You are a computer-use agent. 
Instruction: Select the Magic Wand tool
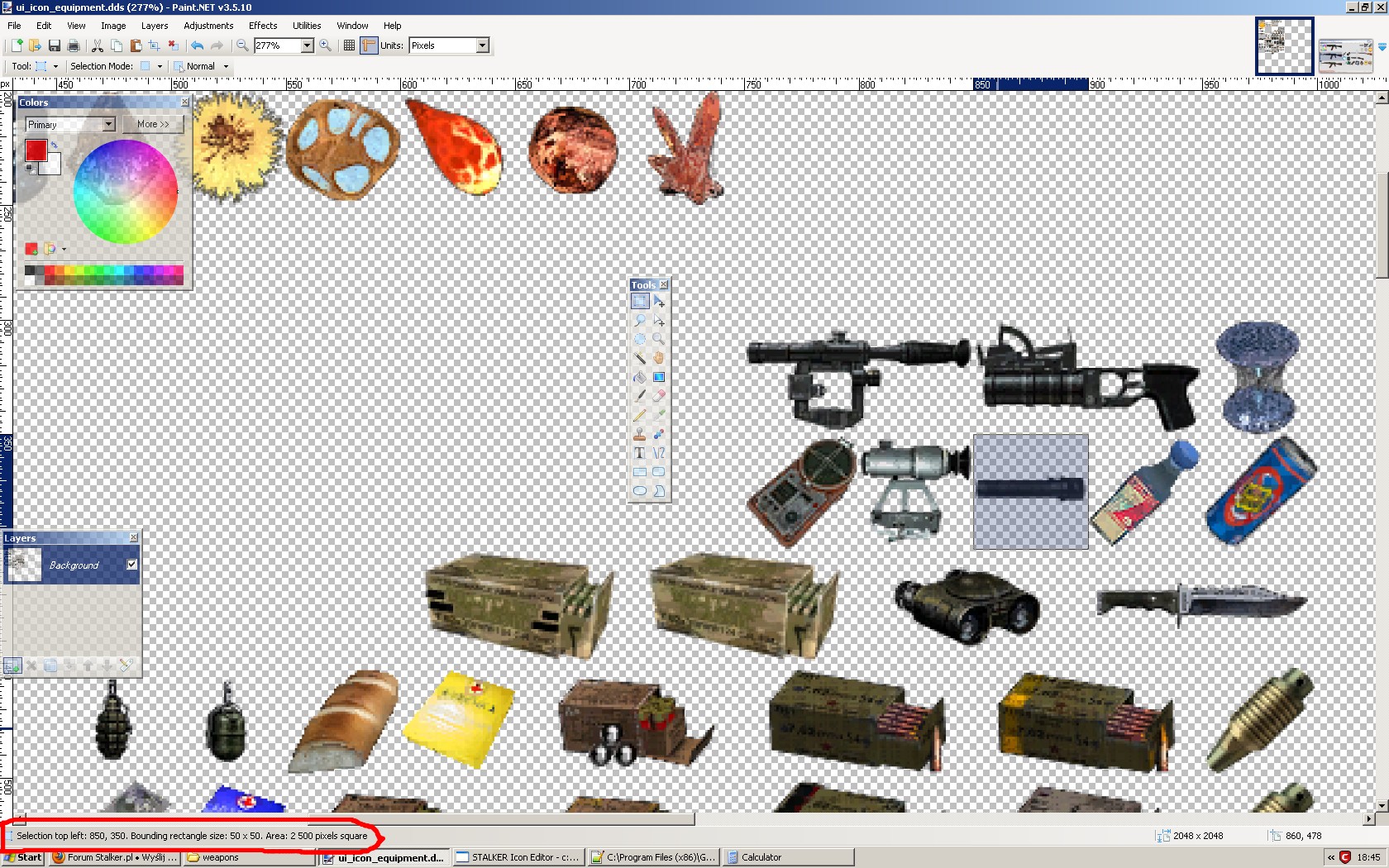640,358
